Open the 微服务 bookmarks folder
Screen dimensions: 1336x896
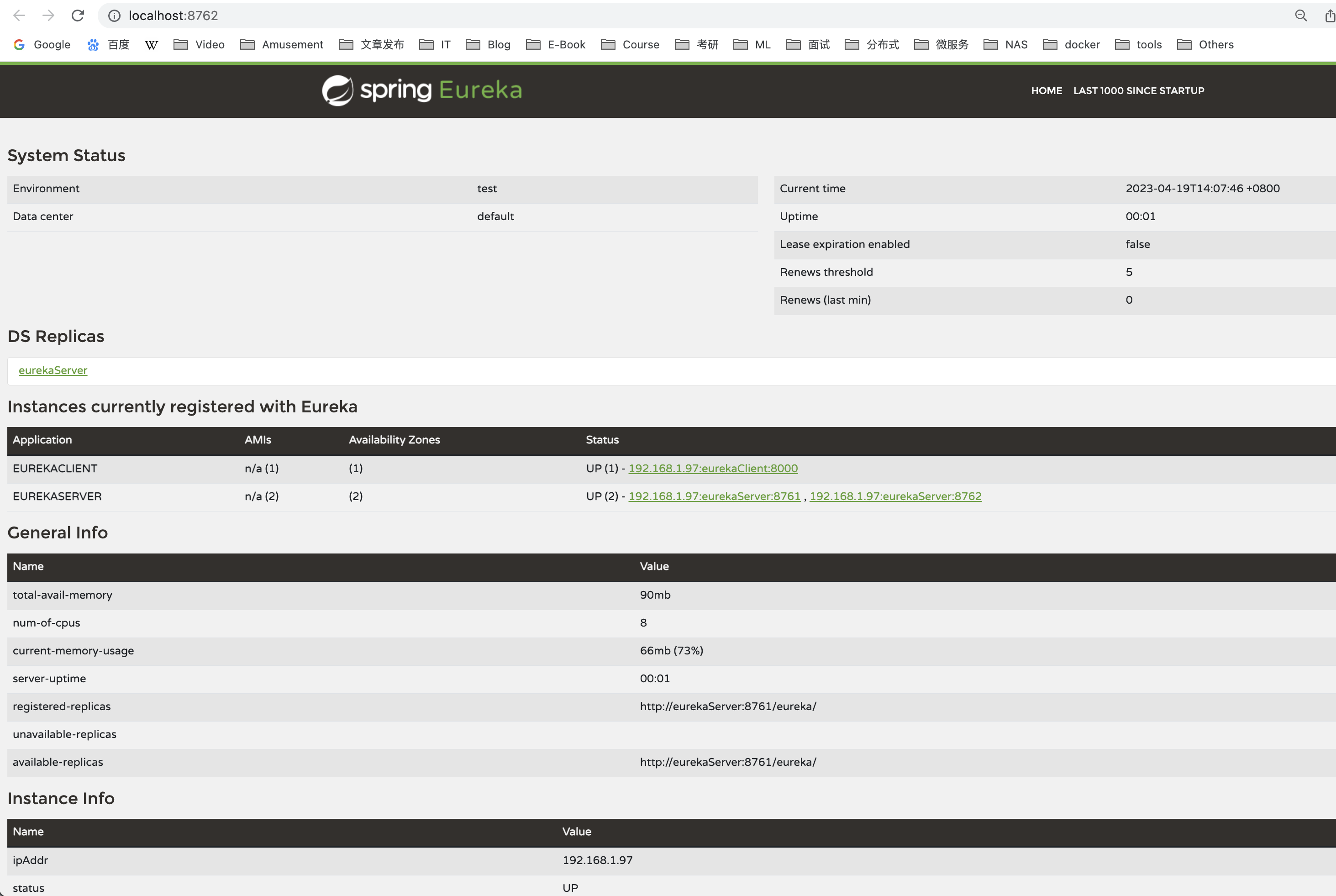pos(942,45)
